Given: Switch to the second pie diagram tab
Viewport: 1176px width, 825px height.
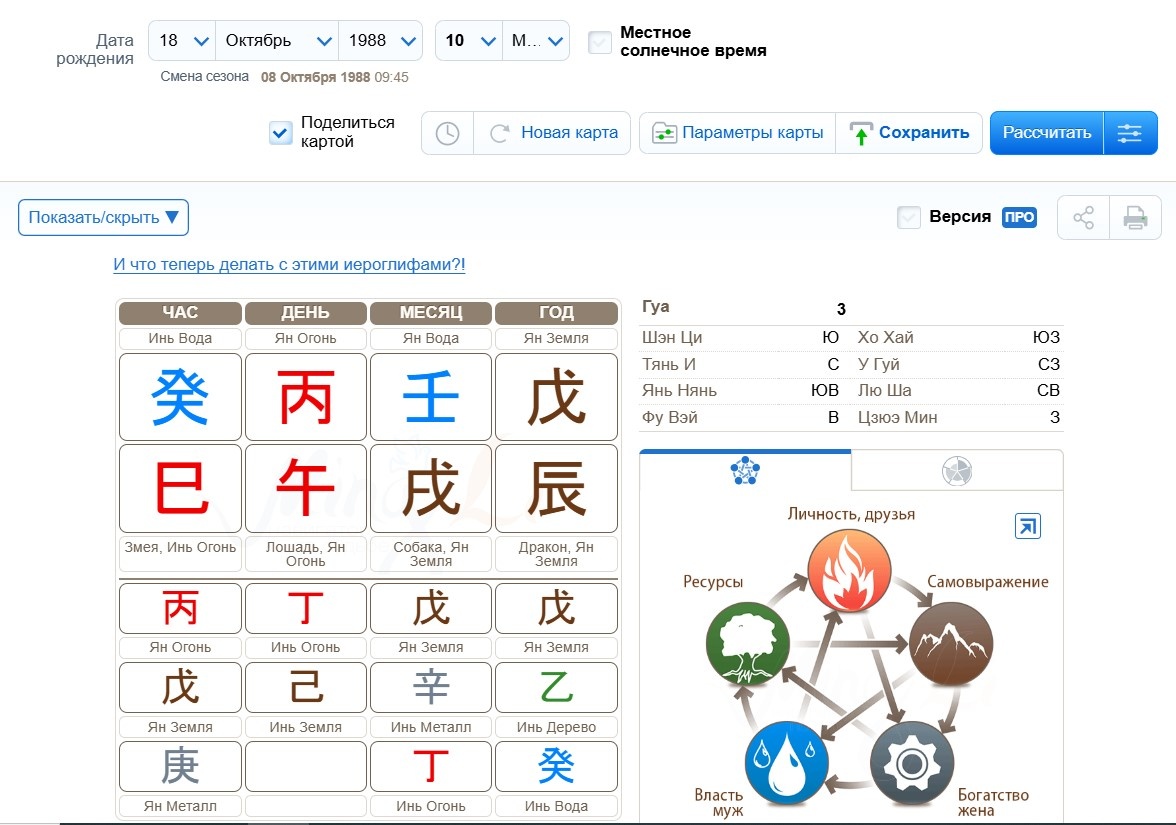Looking at the screenshot, I should (956, 471).
